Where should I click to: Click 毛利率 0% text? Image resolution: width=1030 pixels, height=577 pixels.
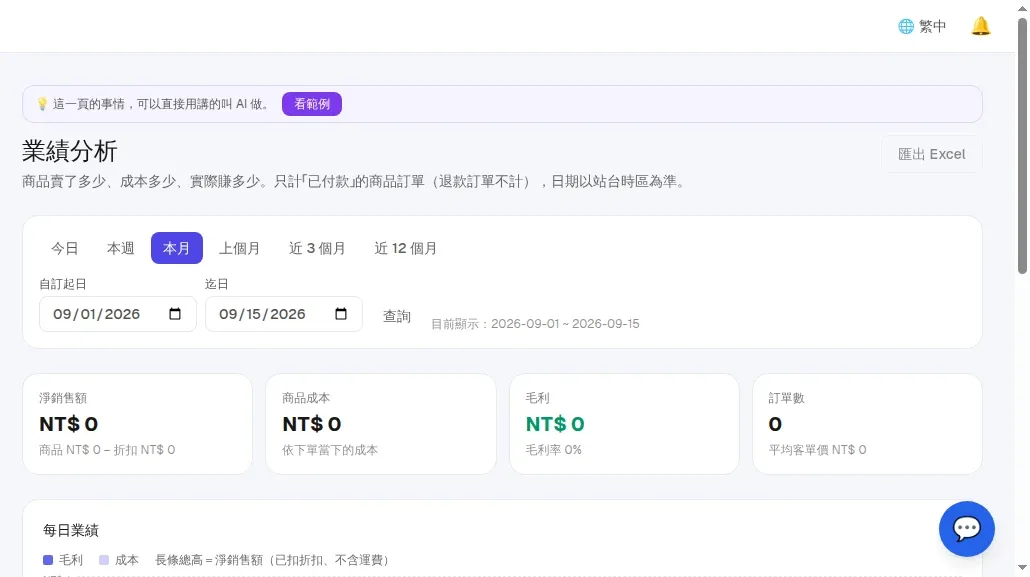[554, 450]
